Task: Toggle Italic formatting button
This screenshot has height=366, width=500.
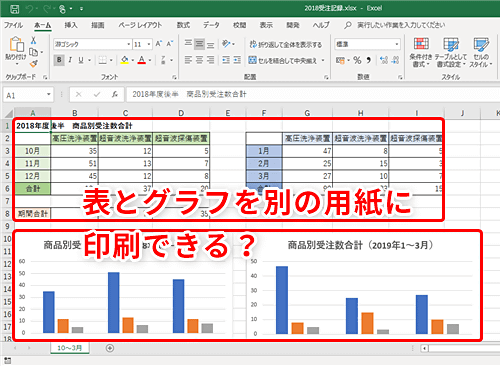Action: (x=70, y=60)
